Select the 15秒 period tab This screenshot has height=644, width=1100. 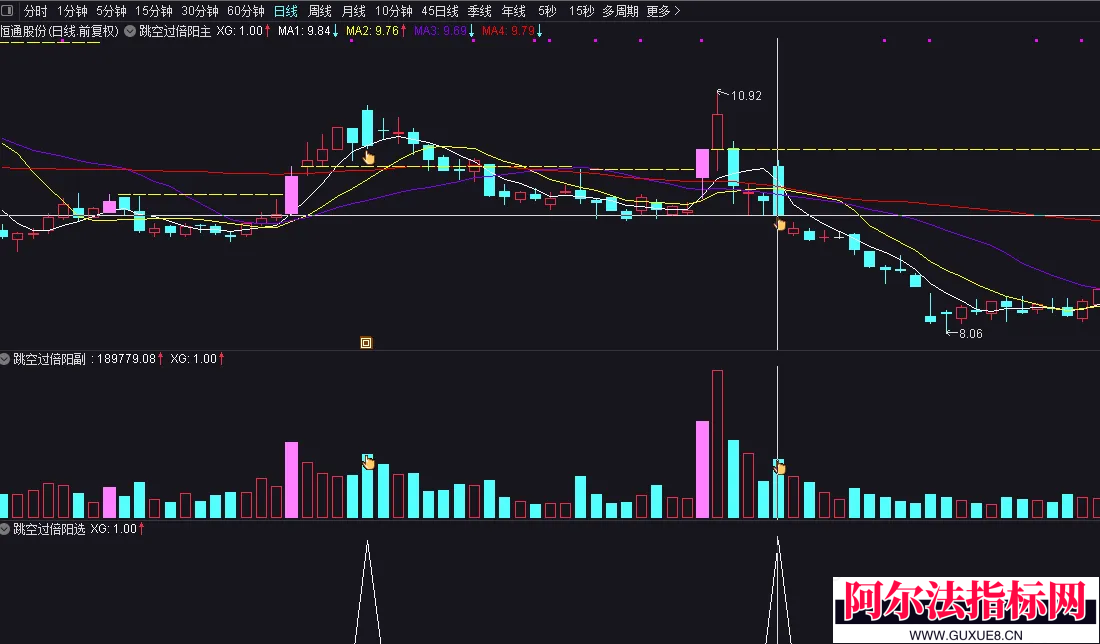[582, 11]
